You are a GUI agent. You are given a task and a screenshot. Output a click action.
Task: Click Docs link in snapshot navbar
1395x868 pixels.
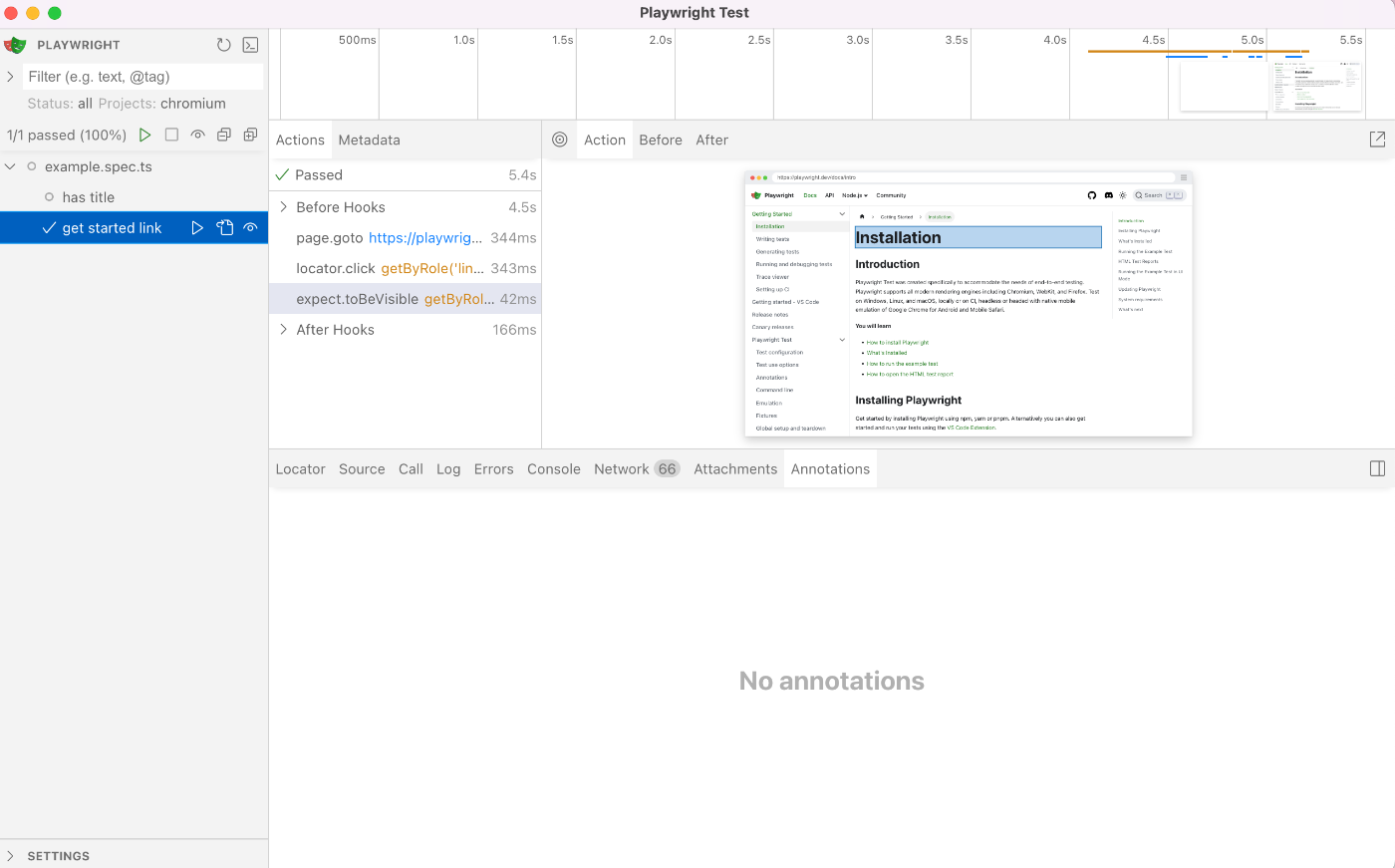(810, 195)
